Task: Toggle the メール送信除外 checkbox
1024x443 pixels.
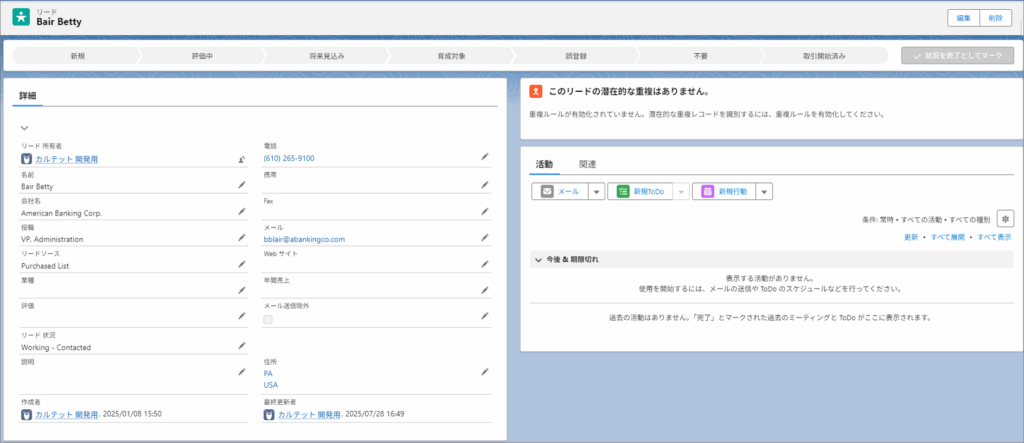Action: click(x=268, y=319)
